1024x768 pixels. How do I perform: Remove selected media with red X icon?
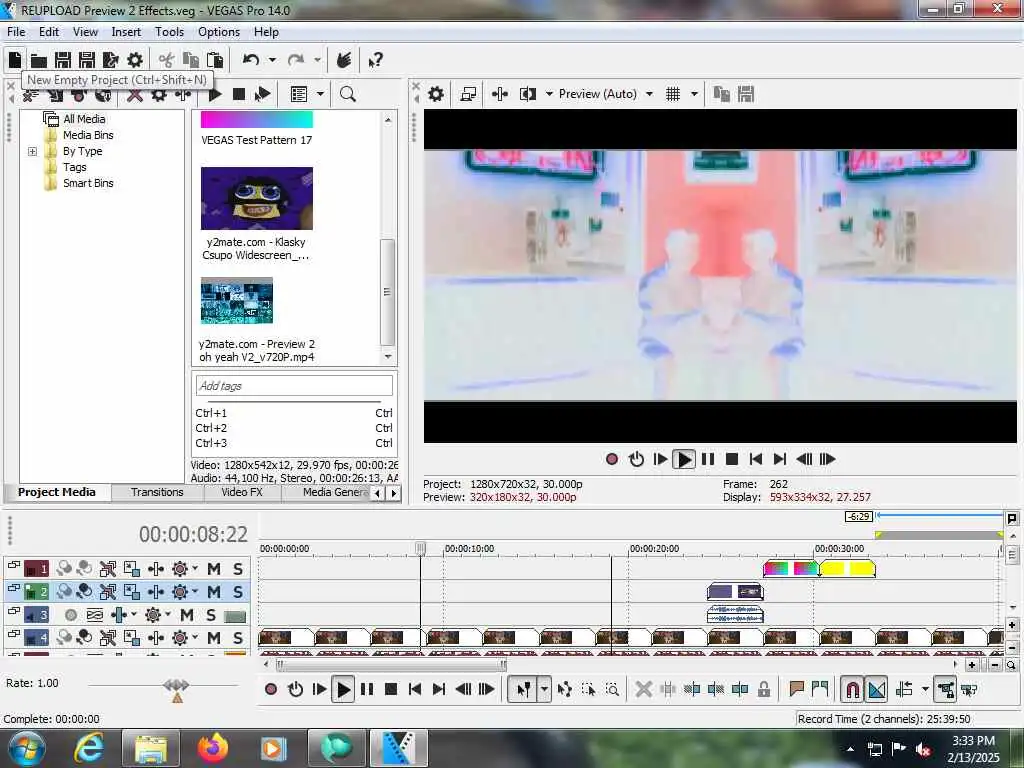click(135, 95)
